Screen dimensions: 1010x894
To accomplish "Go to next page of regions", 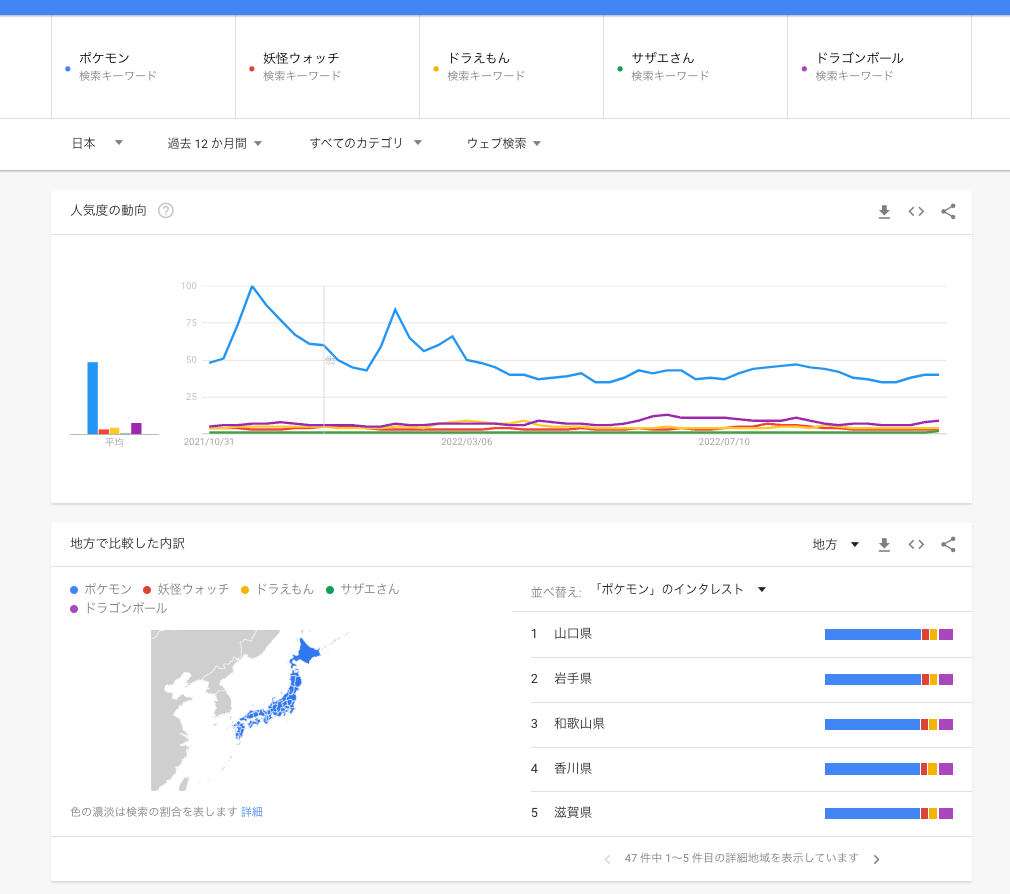I will (x=877, y=859).
